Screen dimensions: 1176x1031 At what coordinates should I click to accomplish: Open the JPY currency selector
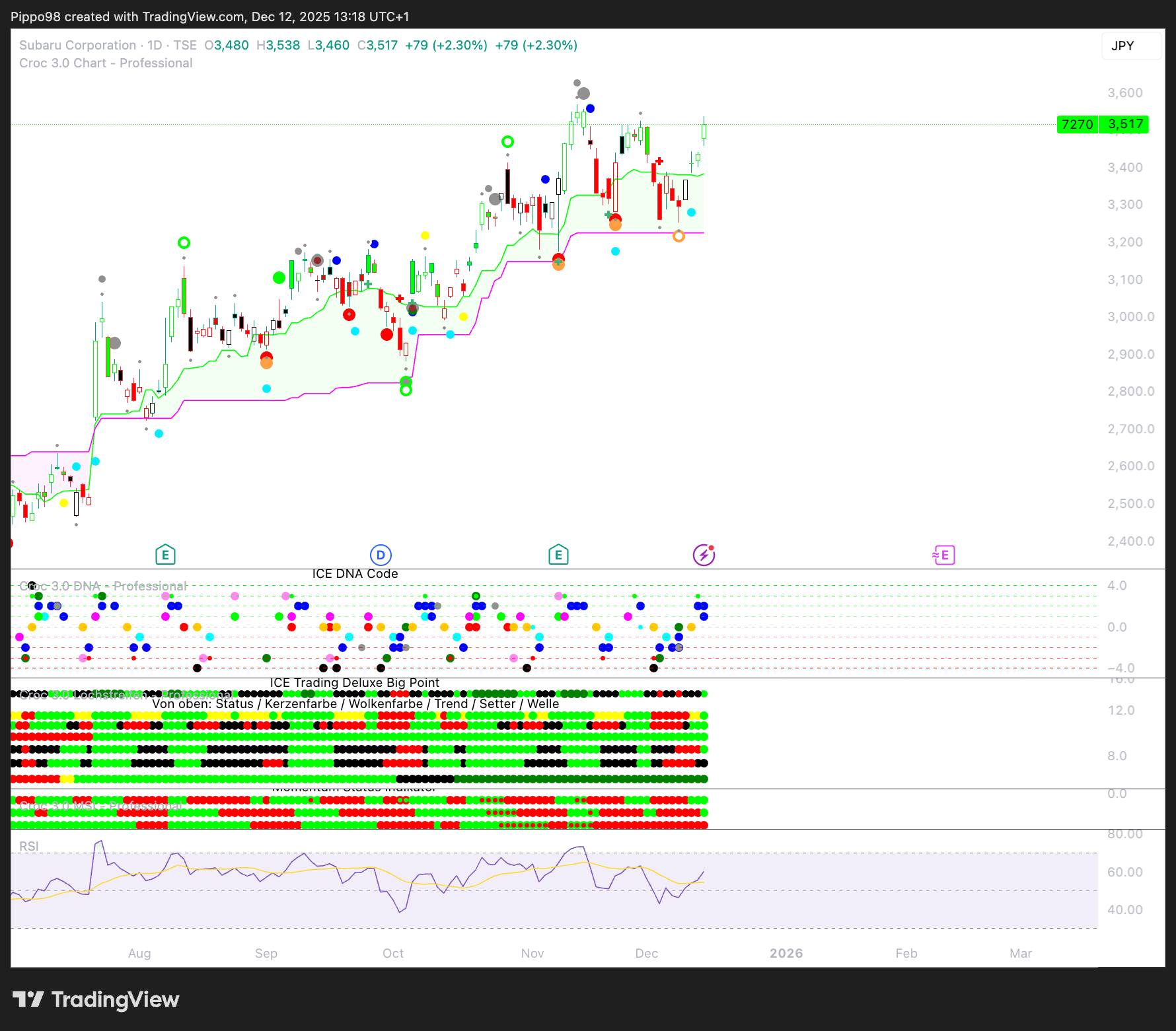1130,46
